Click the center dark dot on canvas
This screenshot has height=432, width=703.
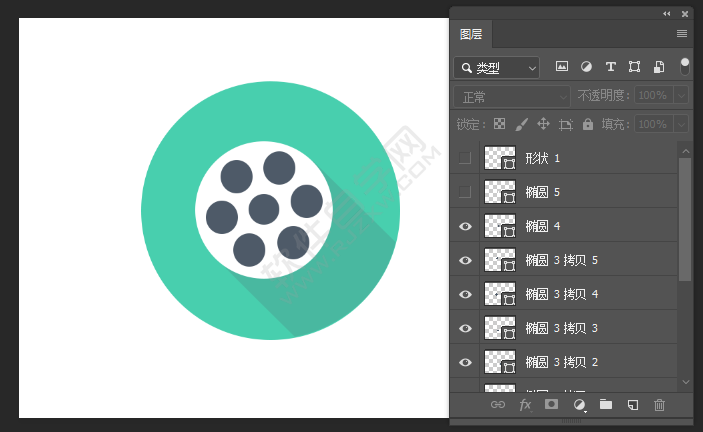tap(264, 209)
